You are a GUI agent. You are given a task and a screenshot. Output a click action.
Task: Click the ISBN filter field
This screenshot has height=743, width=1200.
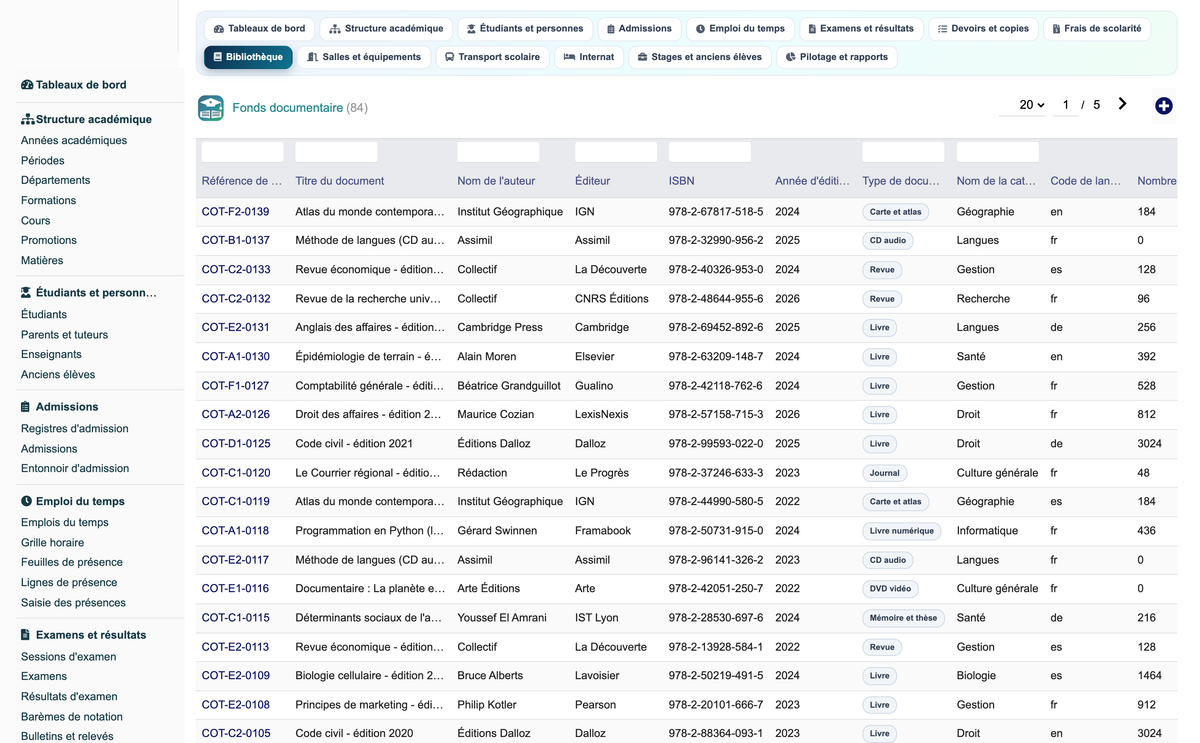[x=710, y=152]
